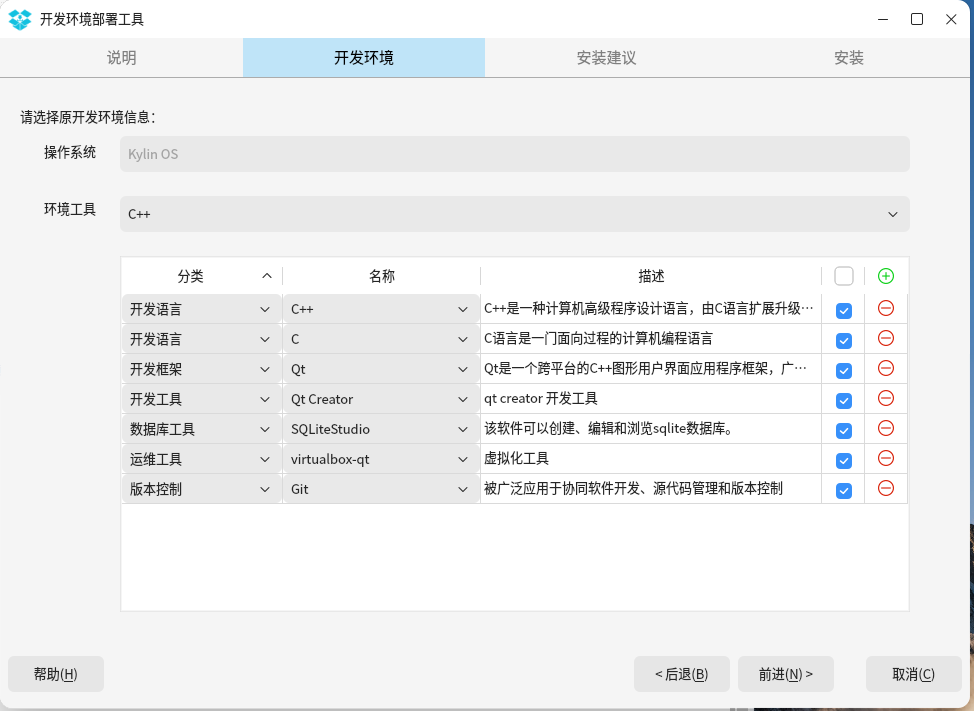Open name dropdown showing C++
This screenshot has width=974, height=711.
[381, 309]
